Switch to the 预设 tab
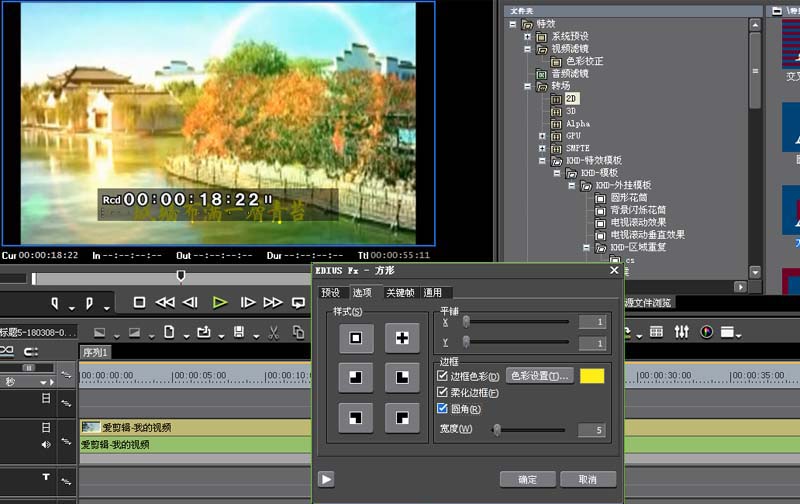 (330, 292)
